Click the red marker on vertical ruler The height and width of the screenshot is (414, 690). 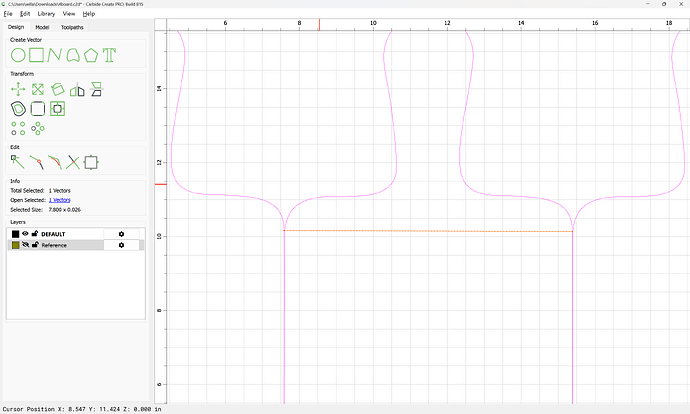161,184
